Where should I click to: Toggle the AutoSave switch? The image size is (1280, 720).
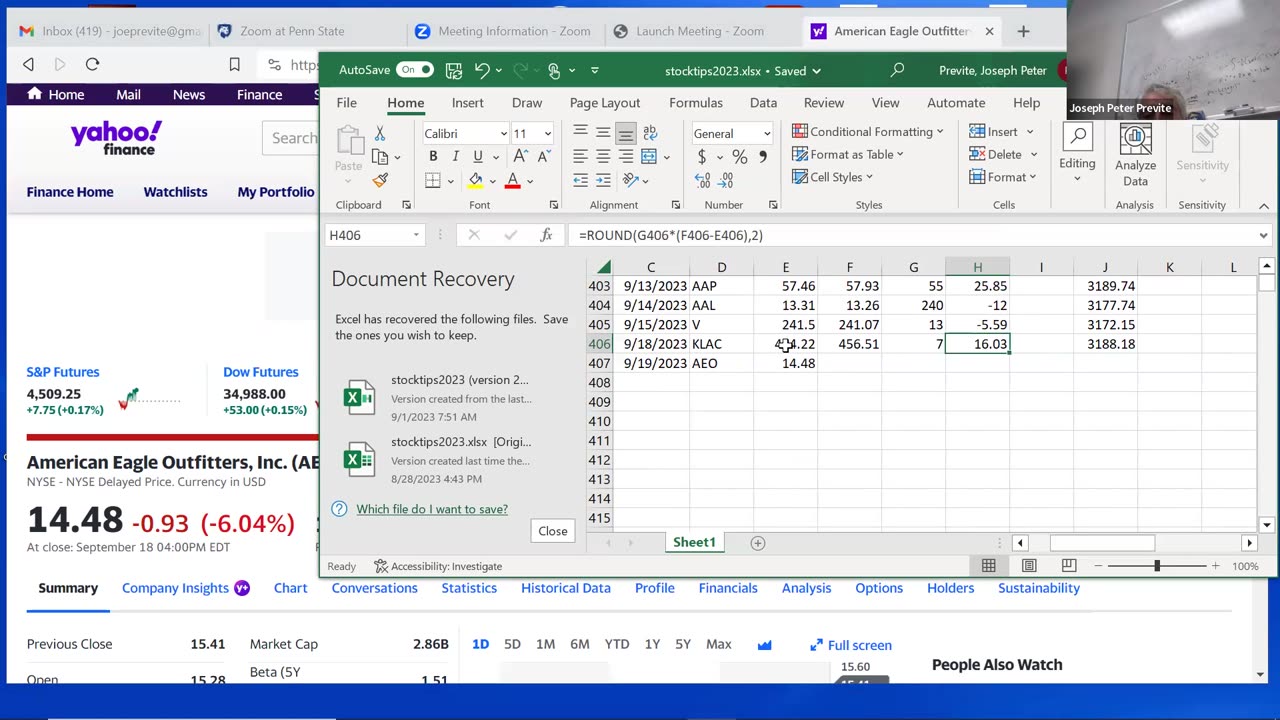point(414,70)
